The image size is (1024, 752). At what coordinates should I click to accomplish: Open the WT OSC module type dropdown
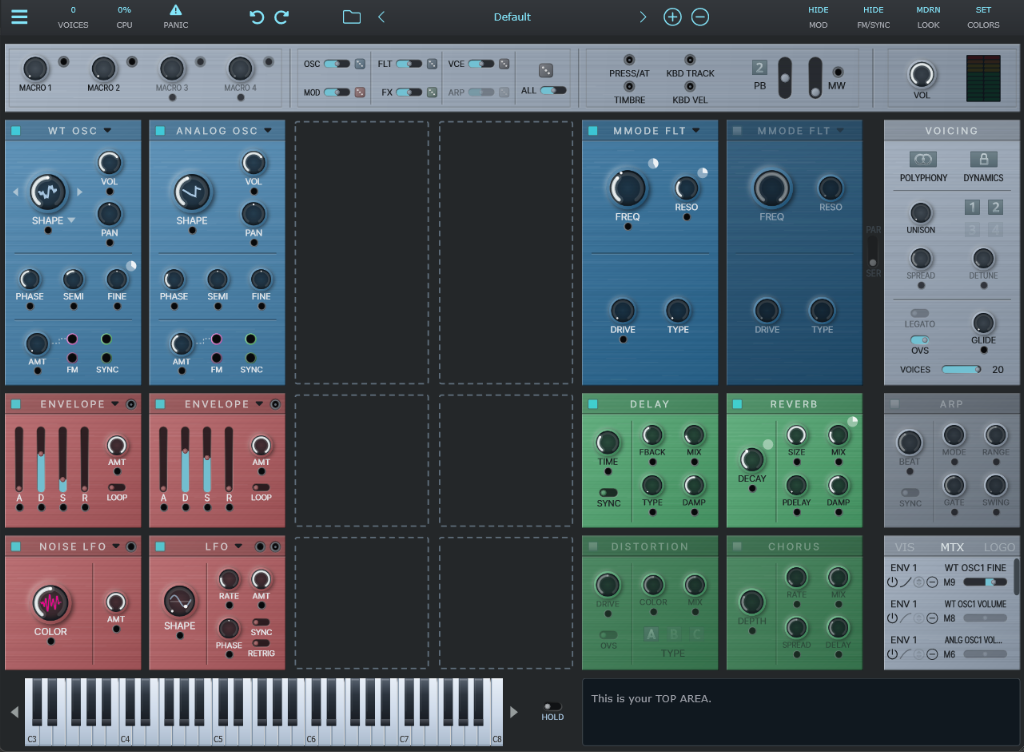click(x=107, y=131)
